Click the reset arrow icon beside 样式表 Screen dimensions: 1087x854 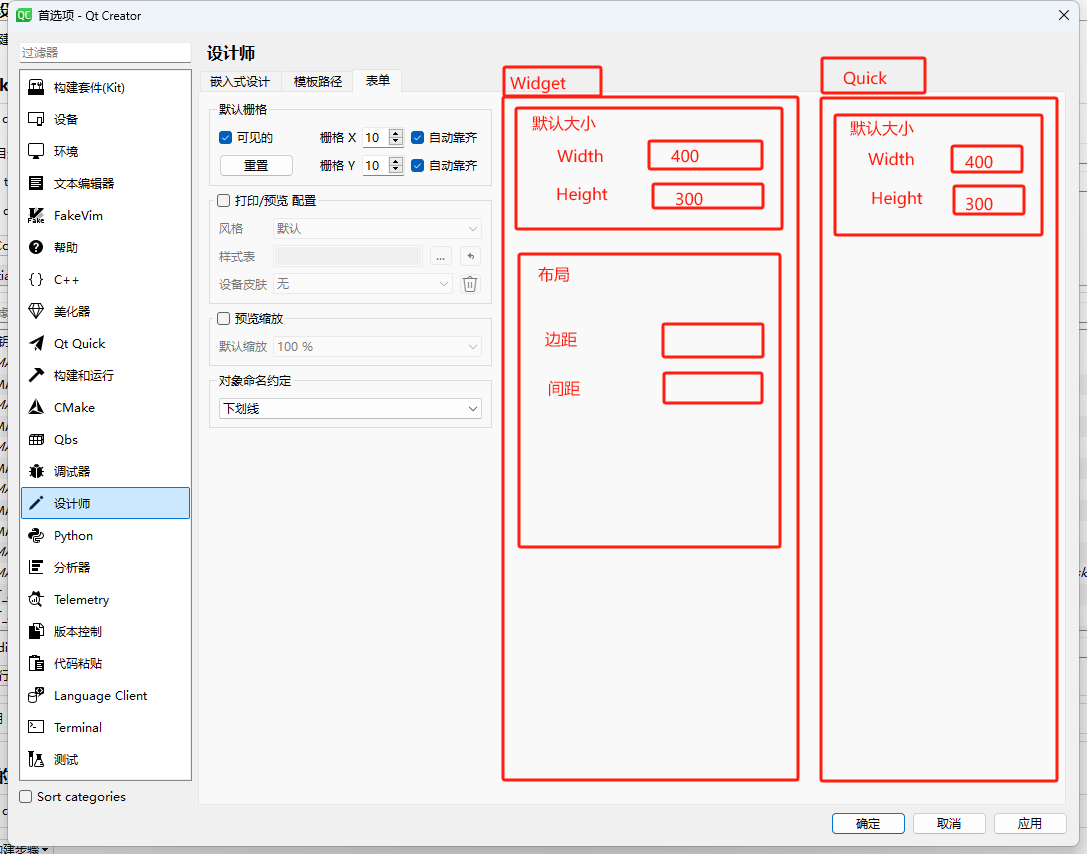[471, 256]
